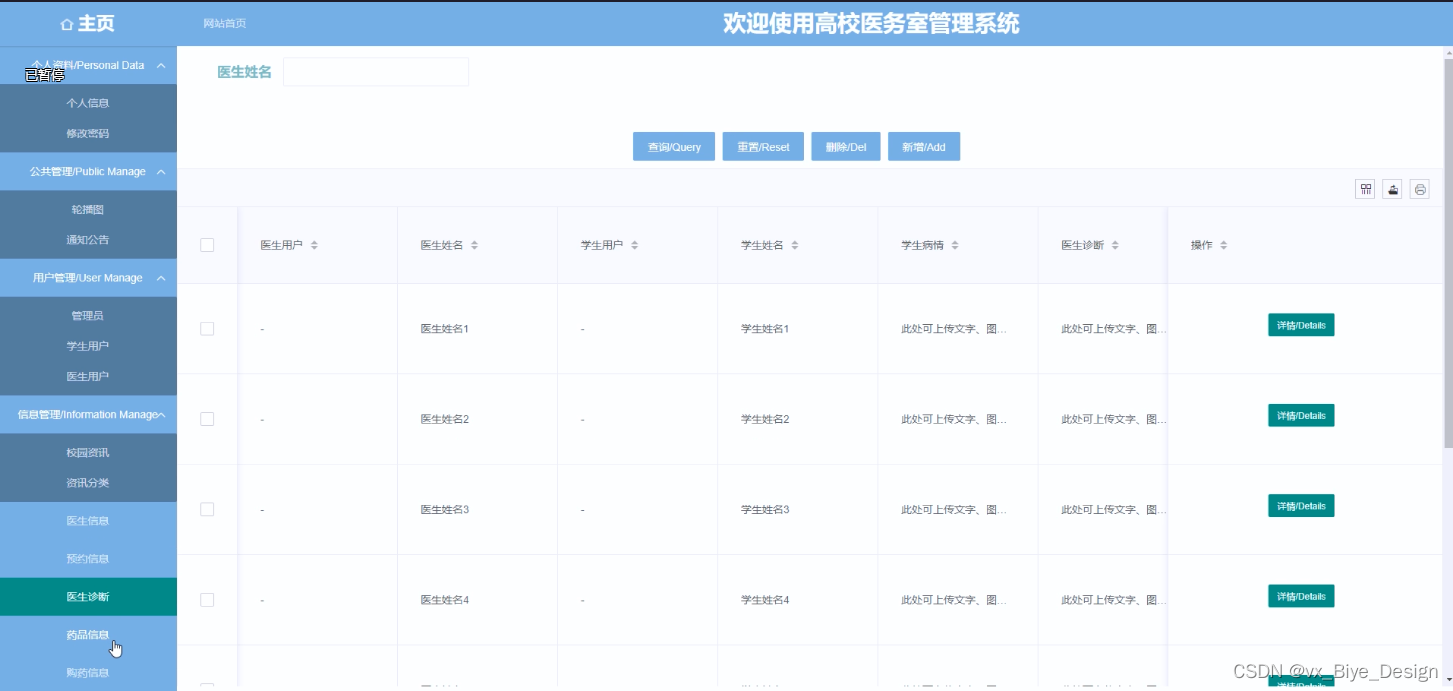Image resolution: width=1453 pixels, height=691 pixels.
Task: Sort by 医生诊断 column arrows
Action: coord(1115,245)
